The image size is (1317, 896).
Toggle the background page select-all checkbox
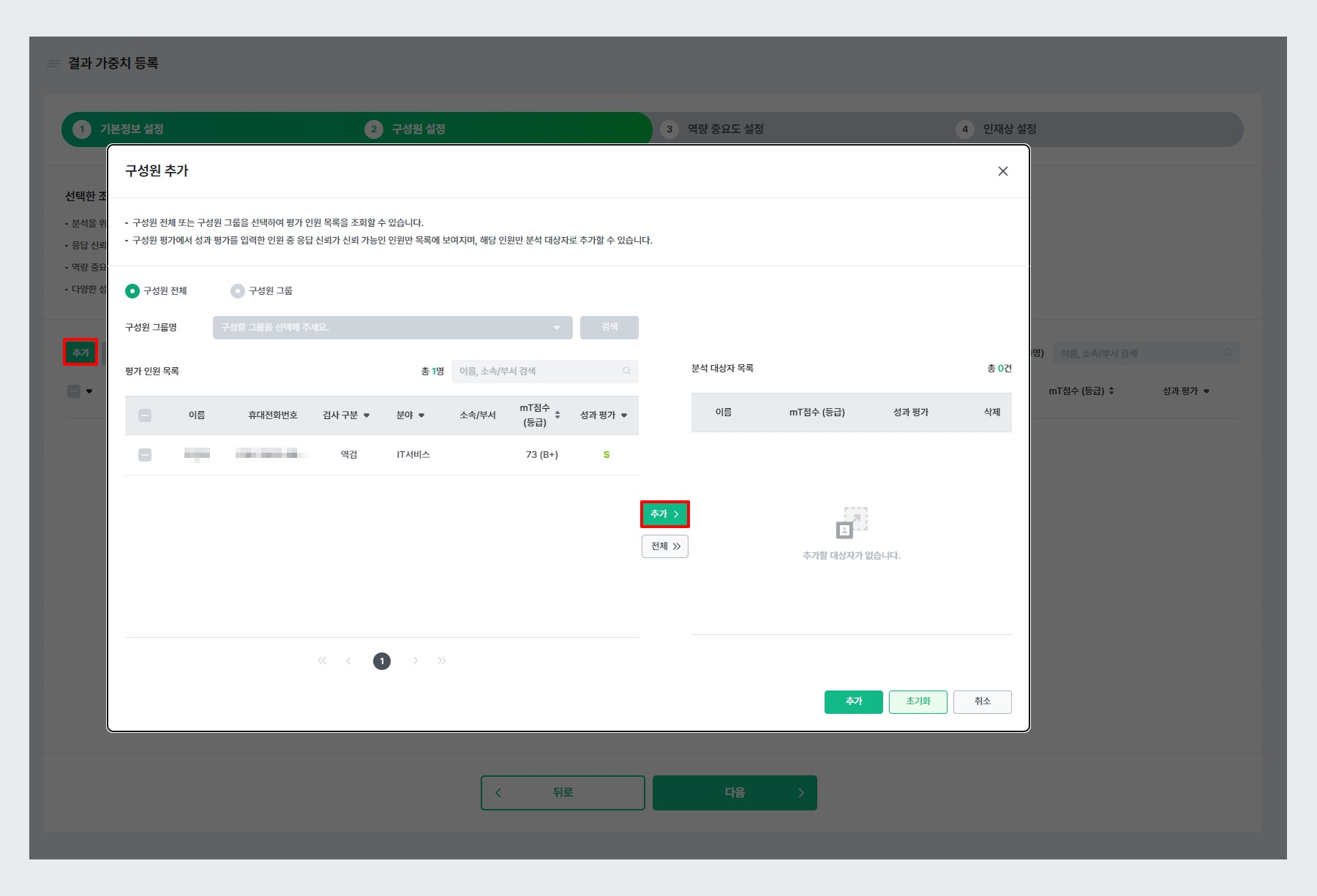click(74, 391)
